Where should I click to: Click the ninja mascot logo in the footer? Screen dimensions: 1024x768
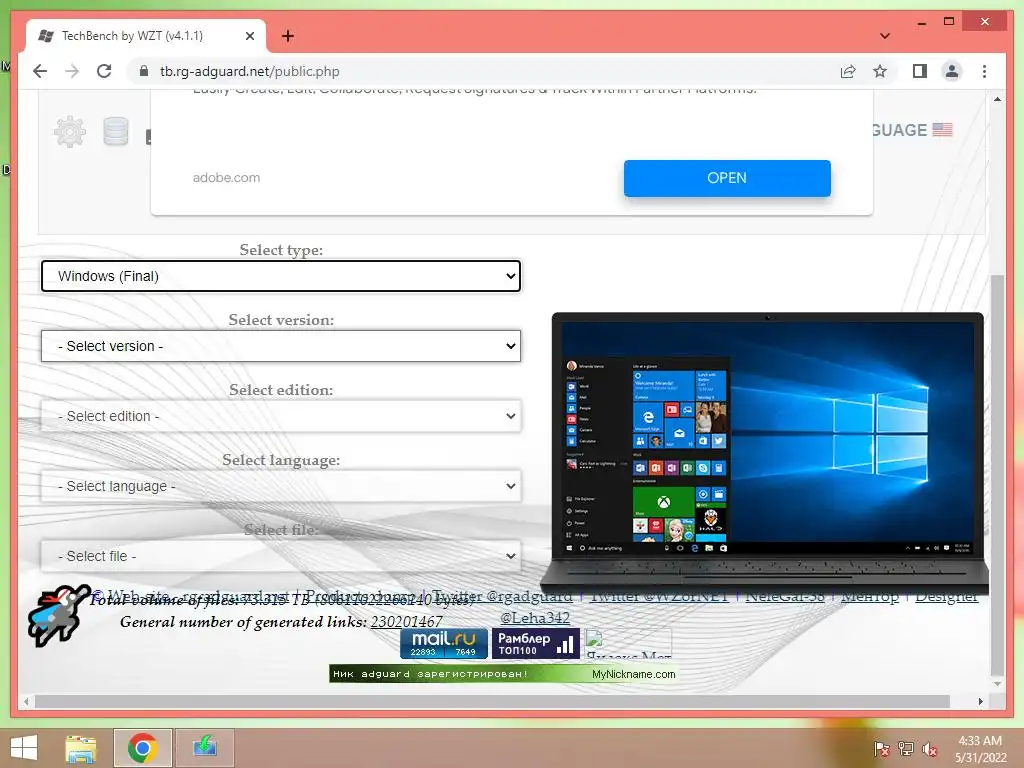point(57,615)
